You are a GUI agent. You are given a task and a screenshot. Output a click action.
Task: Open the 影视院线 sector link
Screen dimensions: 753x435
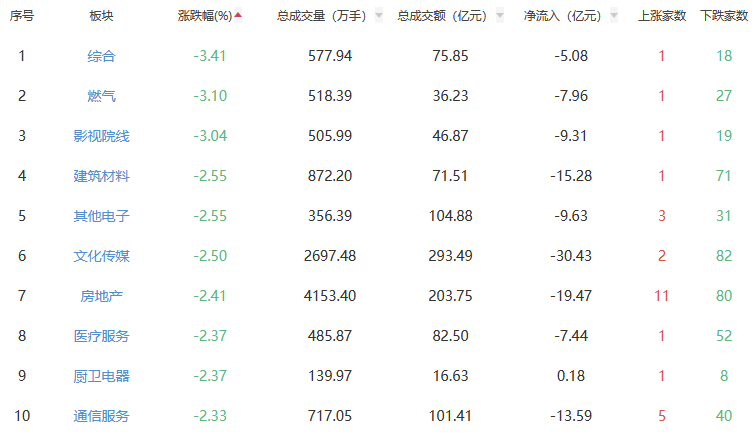[101, 136]
